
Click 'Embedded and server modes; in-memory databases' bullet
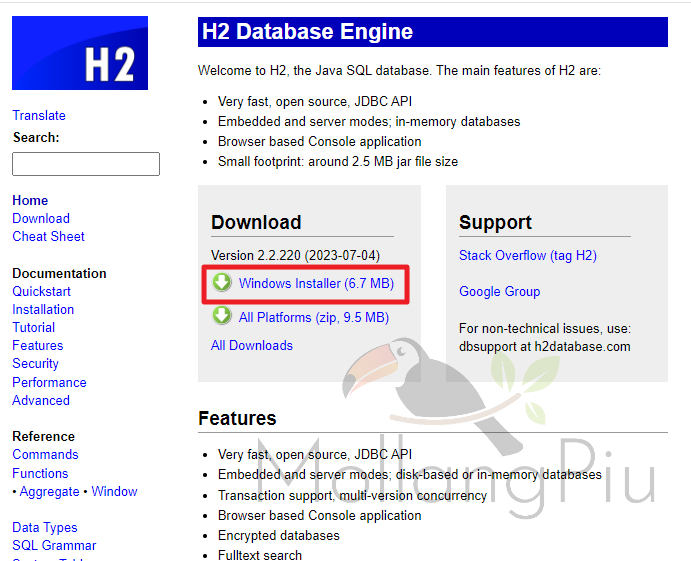(369, 121)
